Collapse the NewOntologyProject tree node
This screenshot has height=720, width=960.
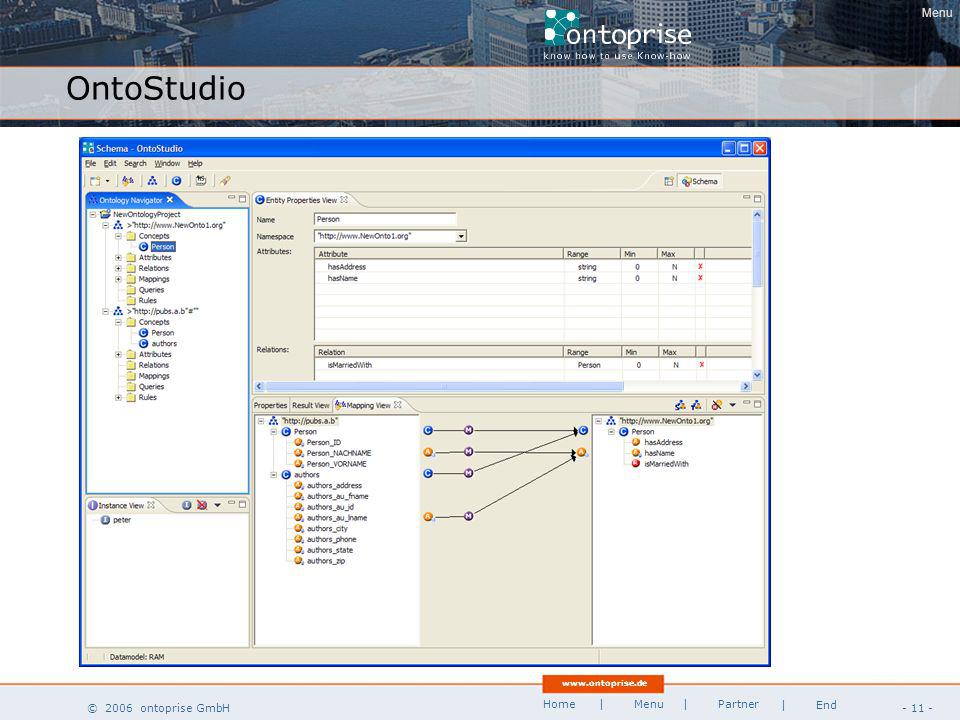coord(93,214)
